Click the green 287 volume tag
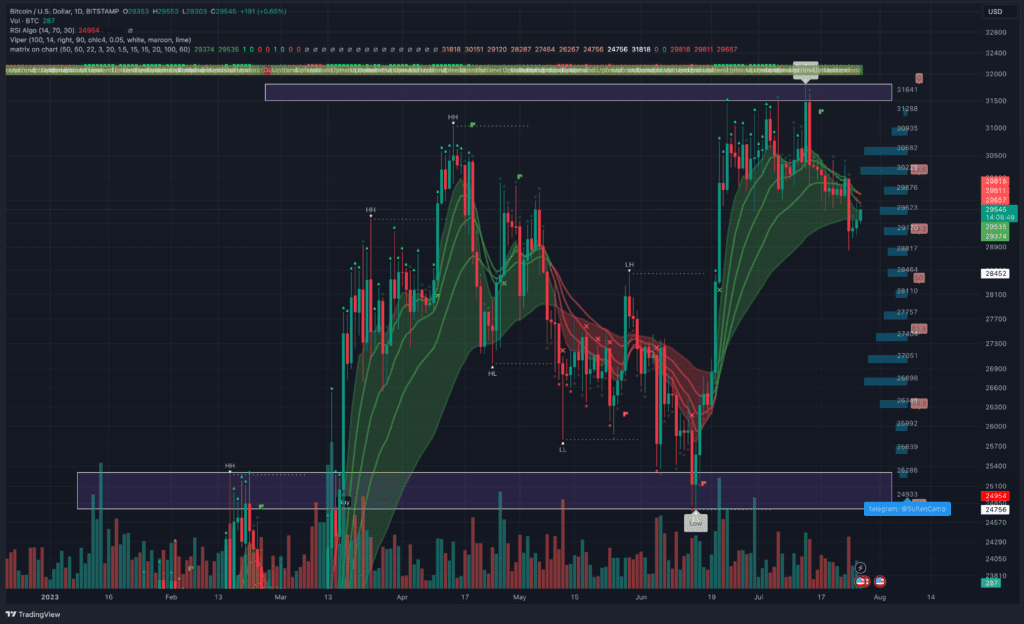The height and width of the screenshot is (624, 1024). (x=991, y=583)
